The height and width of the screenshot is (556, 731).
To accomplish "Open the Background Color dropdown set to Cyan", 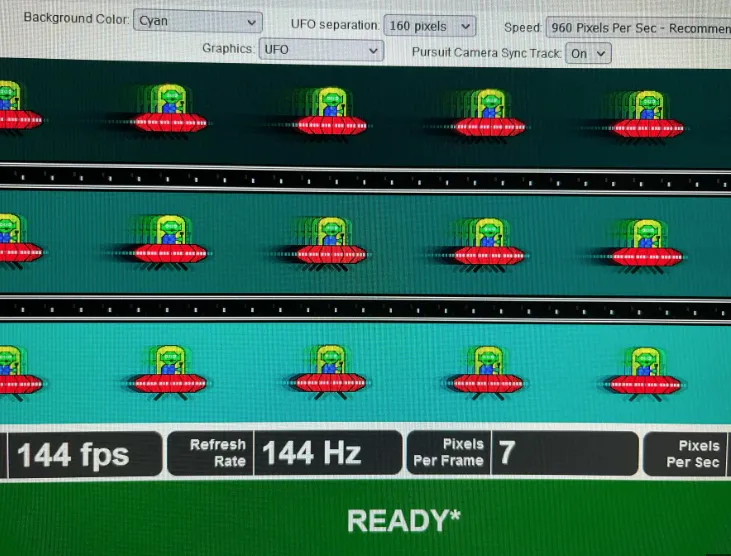I will tap(197, 22).
